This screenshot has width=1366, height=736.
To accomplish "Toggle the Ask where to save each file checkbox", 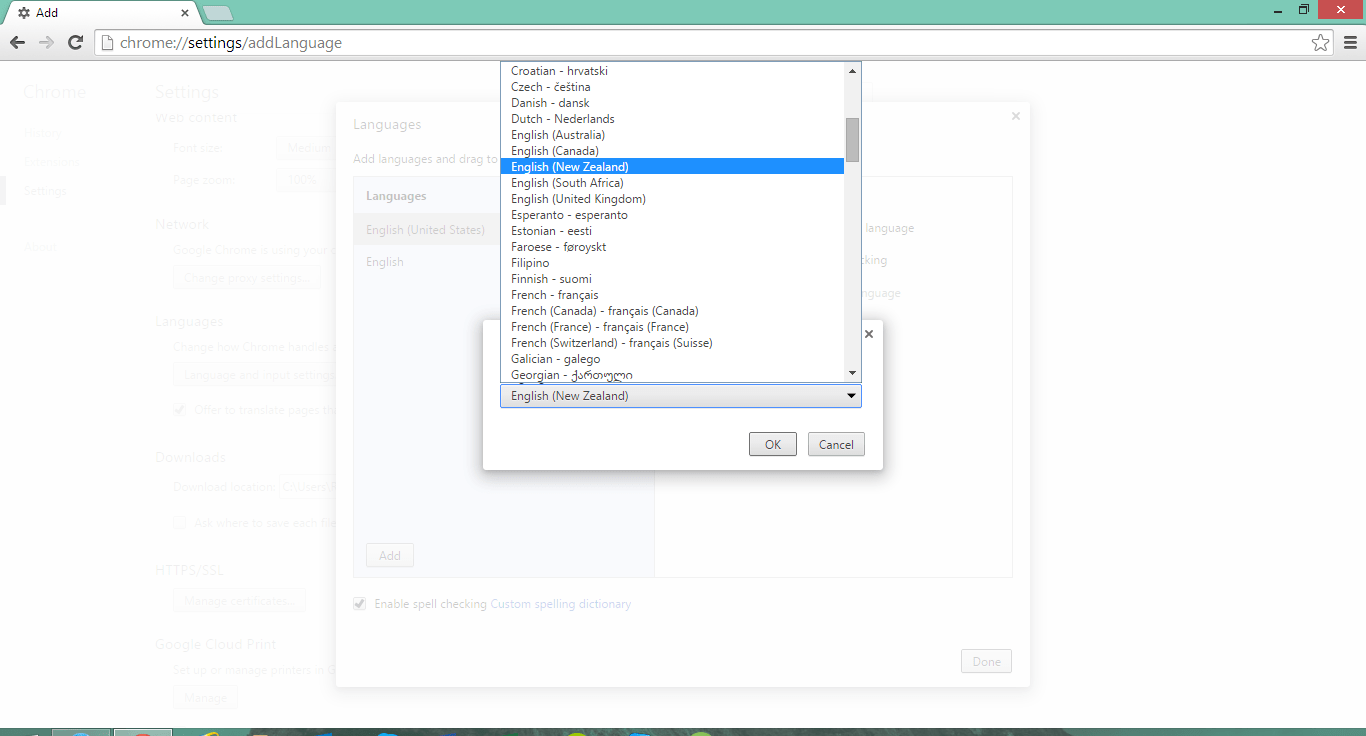I will (x=180, y=522).
